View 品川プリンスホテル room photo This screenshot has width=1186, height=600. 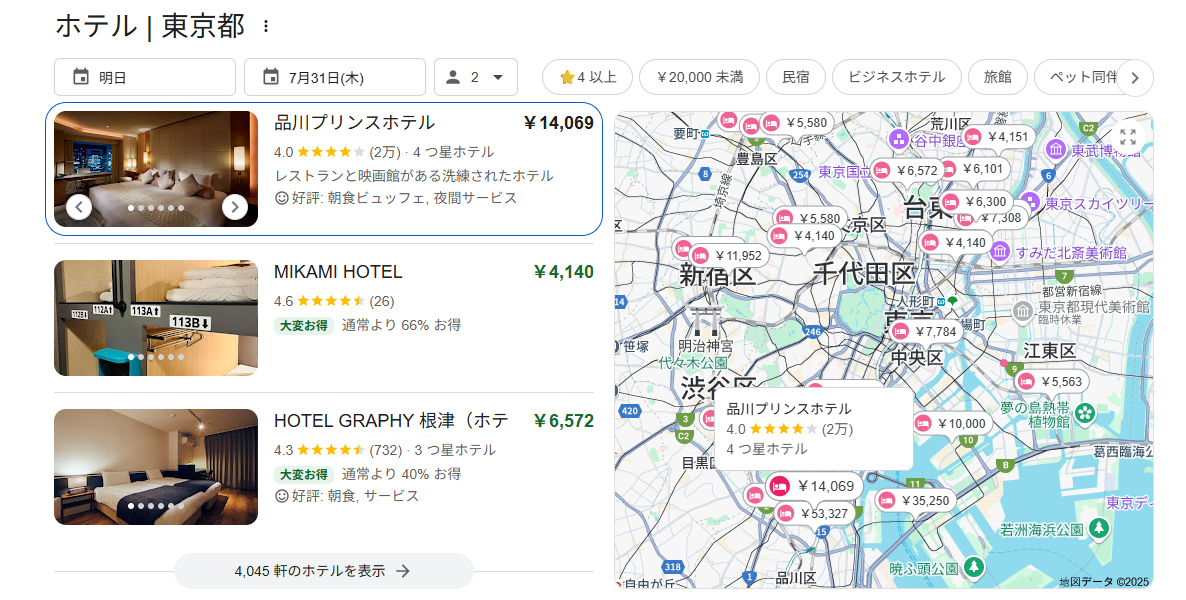(x=156, y=169)
